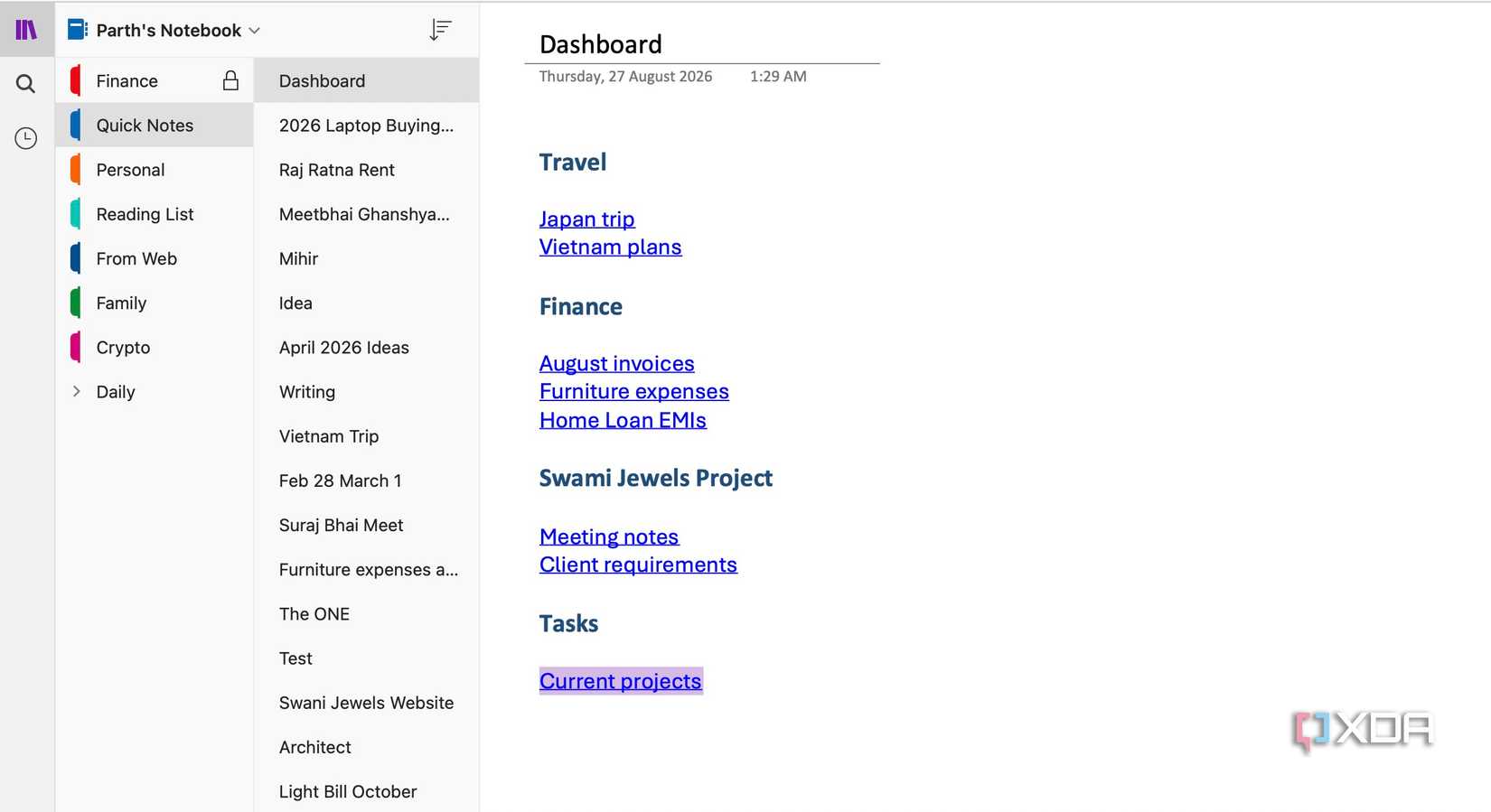Select the Vietnam Trip page
This screenshot has width=1491, height=812.
click(x=367, y=436)
